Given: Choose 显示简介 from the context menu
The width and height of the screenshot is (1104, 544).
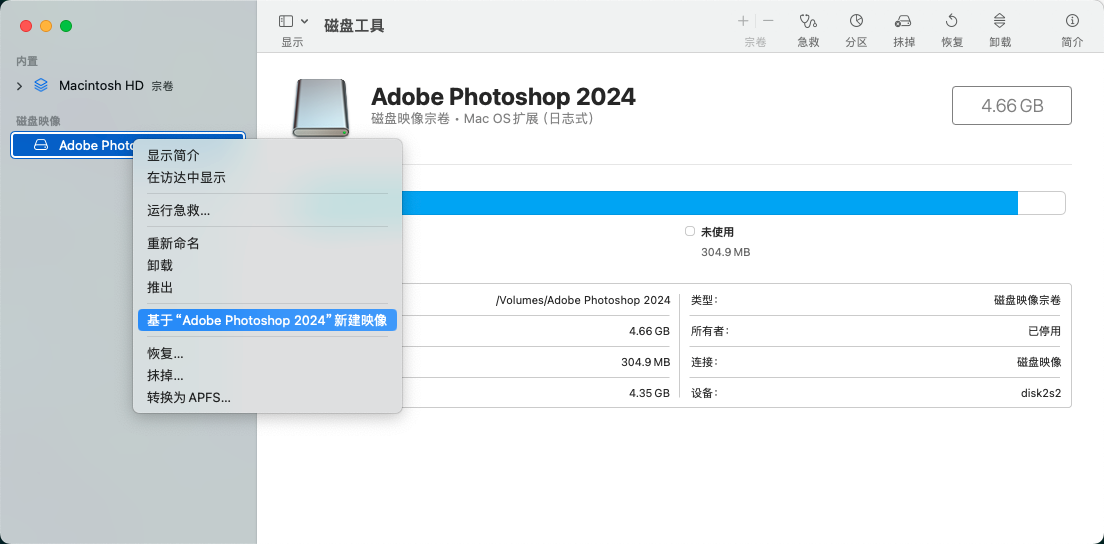Looking at the screenshot, I should click(x=173, y=156).
